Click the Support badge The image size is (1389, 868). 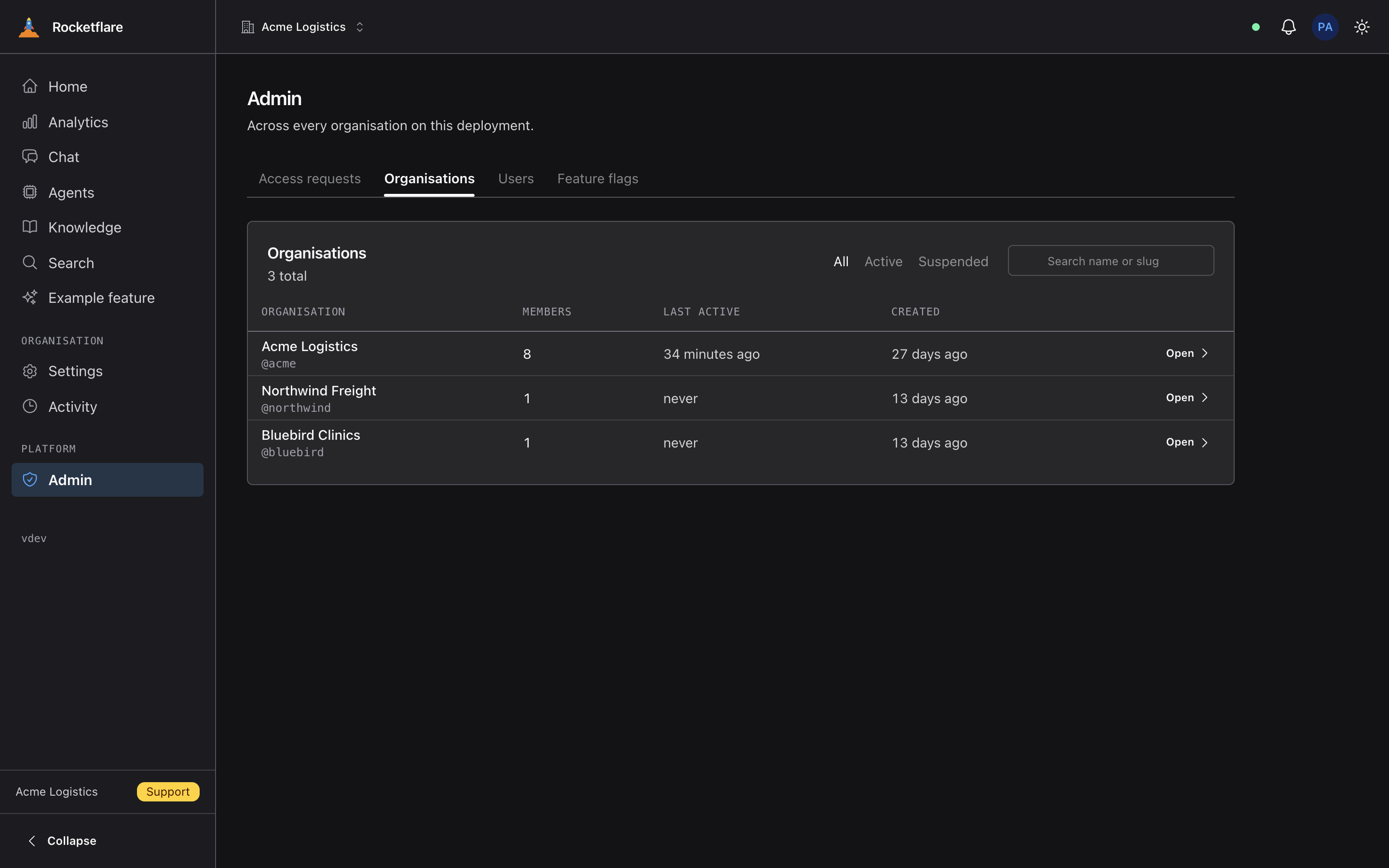[x=168, y=792]
